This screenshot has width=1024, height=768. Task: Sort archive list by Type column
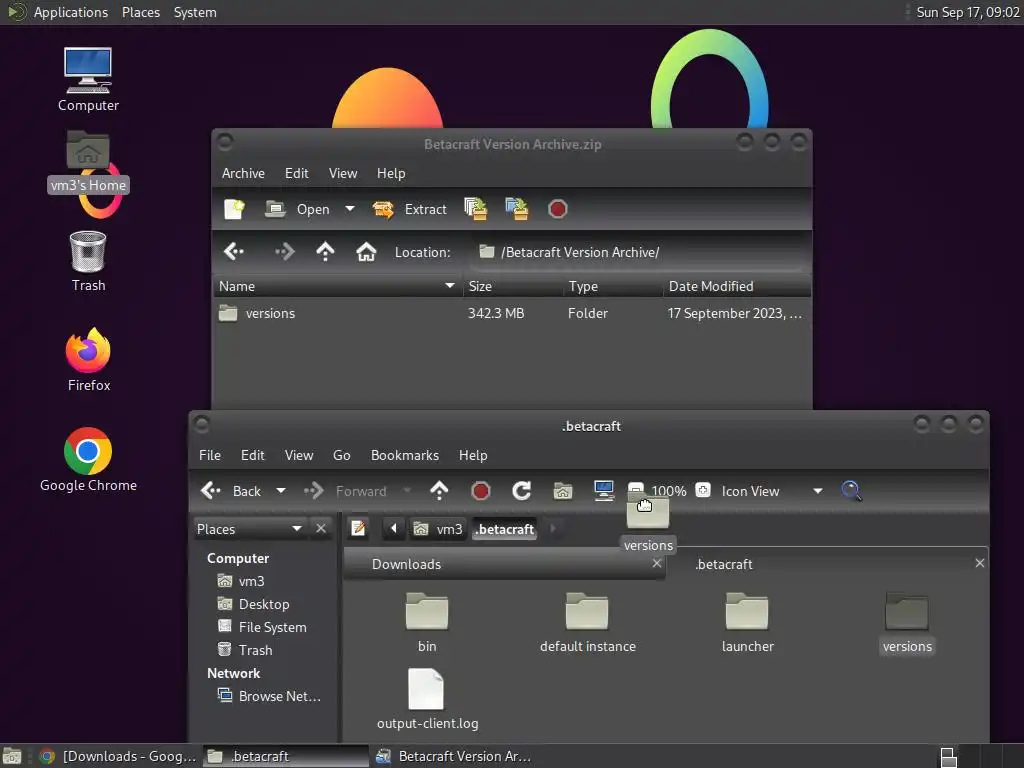[x=613, y=286]
